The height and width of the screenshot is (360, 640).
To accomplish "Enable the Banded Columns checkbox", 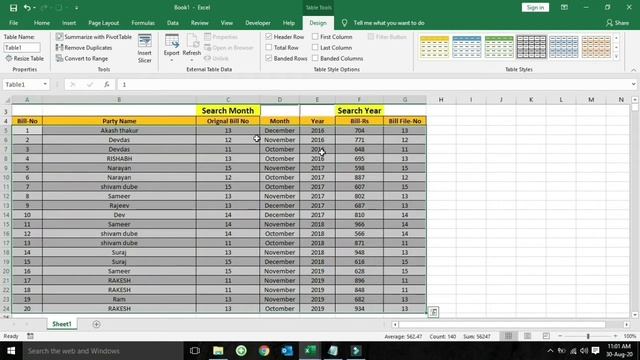I will coord(315,58).
